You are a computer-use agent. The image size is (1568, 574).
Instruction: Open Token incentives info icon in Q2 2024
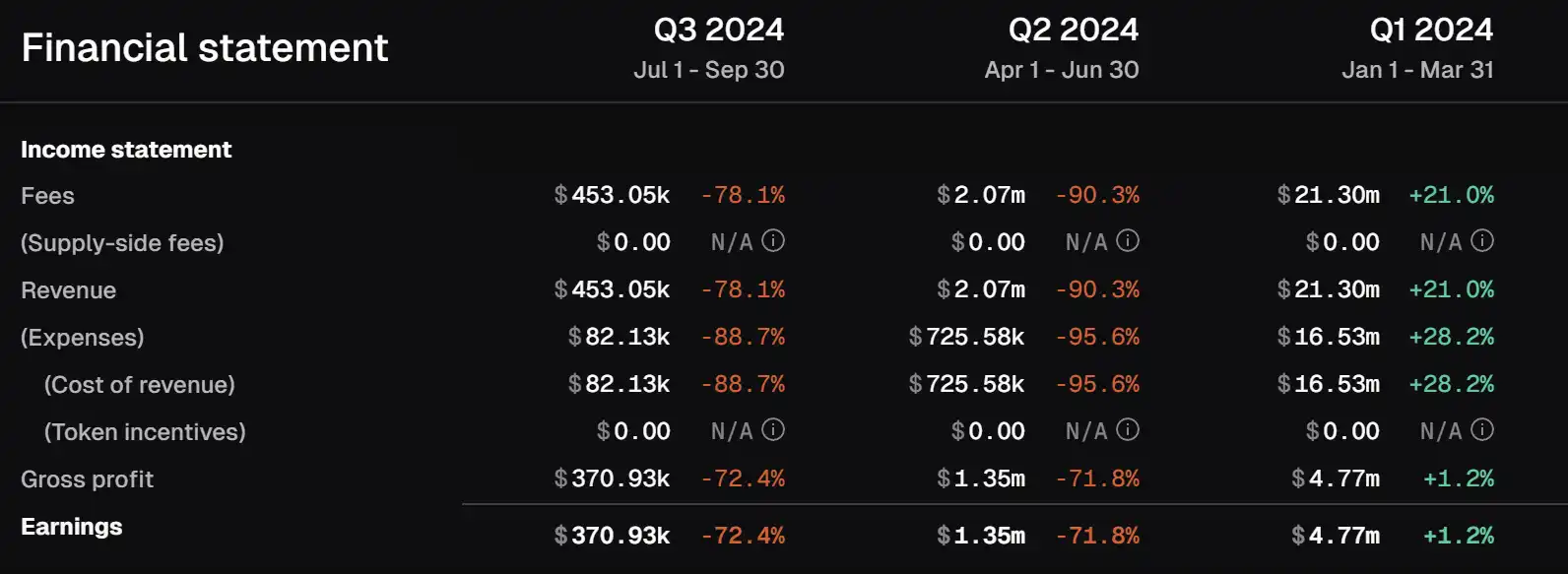tap(1128, 430)
